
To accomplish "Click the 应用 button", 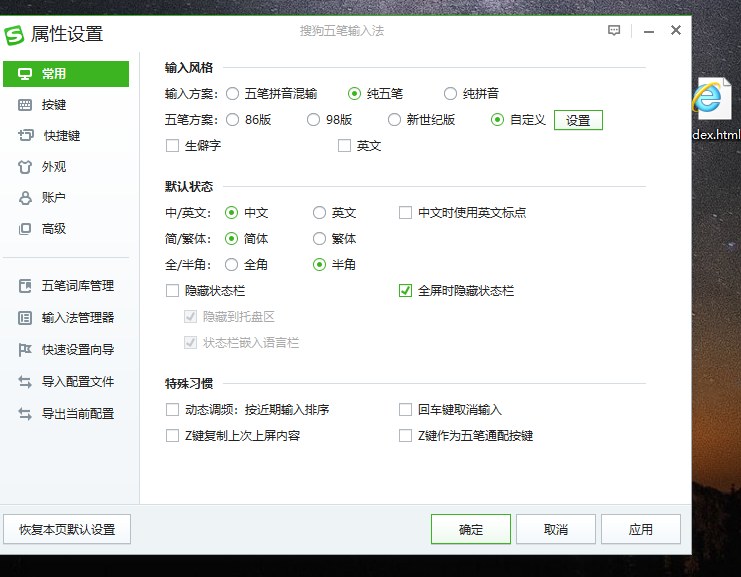I will pyautogui.click(x=641, y=529).
